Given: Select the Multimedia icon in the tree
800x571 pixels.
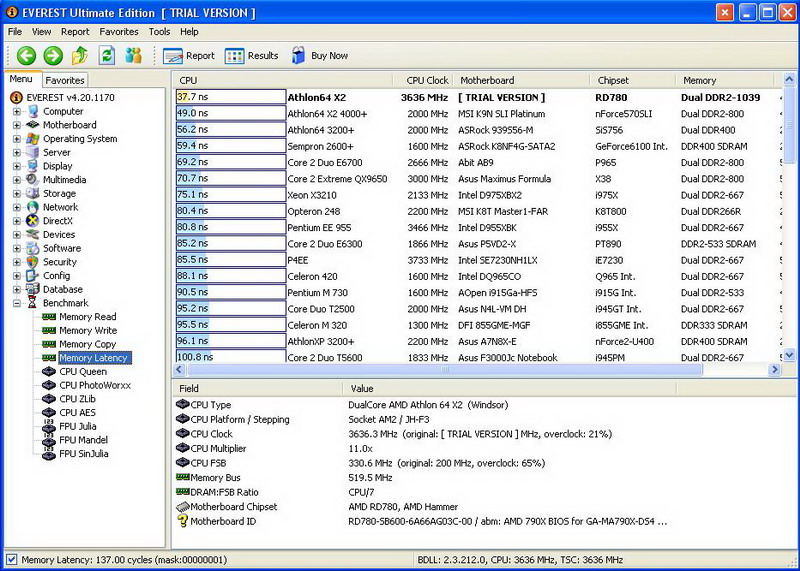Looking at the screenshot, I should click(x=32, y=179).
